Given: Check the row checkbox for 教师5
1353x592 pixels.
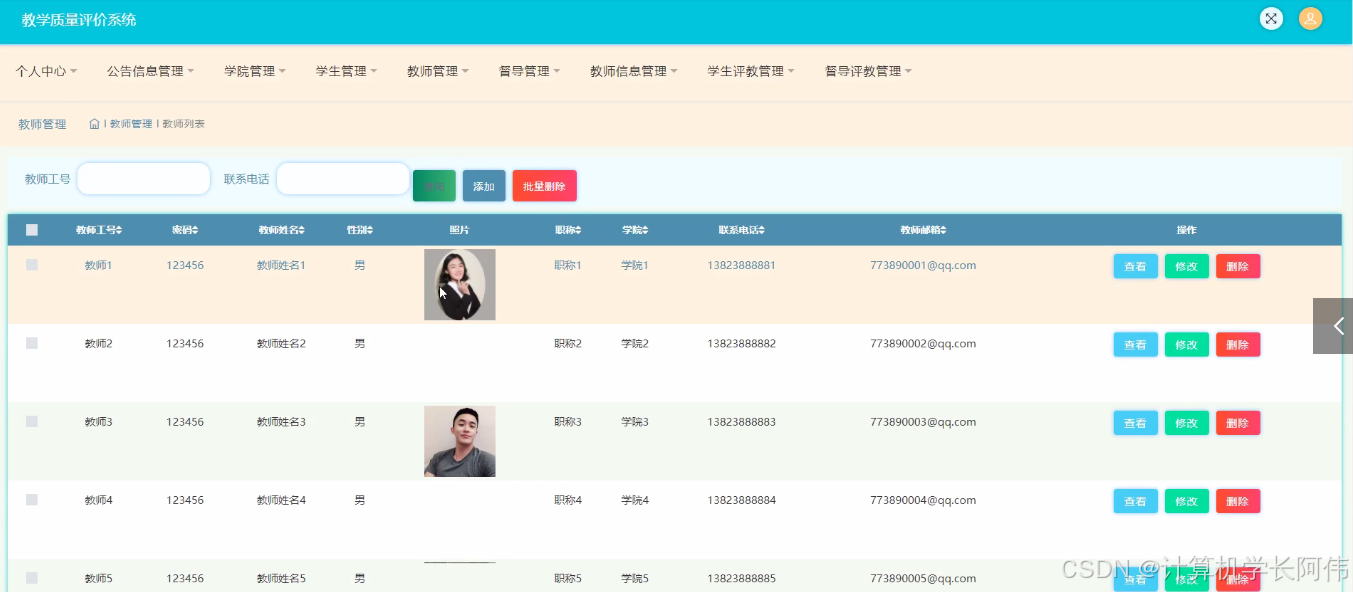Looking at the screenshot, I should click(32, 578).
